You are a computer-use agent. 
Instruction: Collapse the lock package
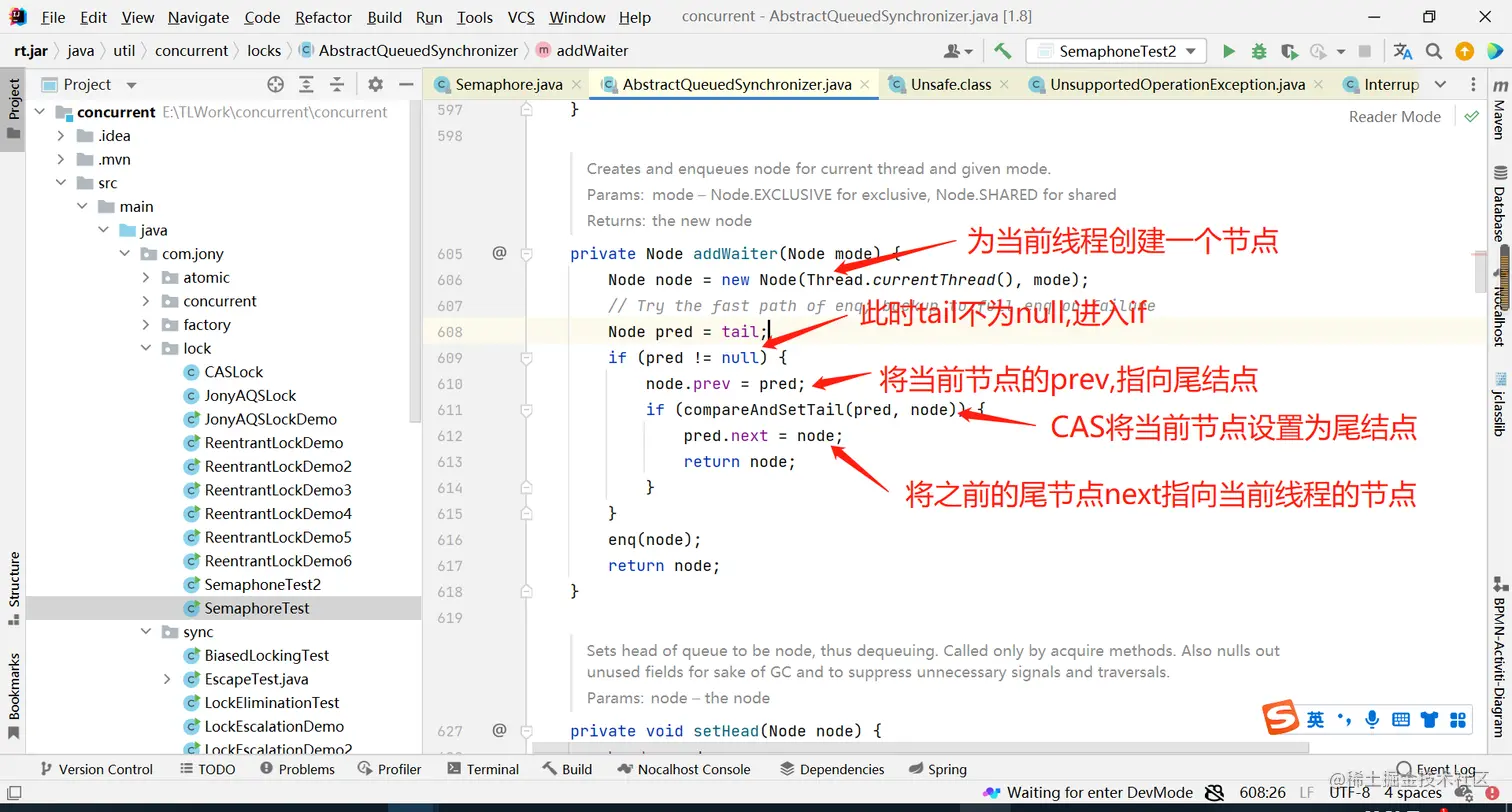(x=146, y=349)
